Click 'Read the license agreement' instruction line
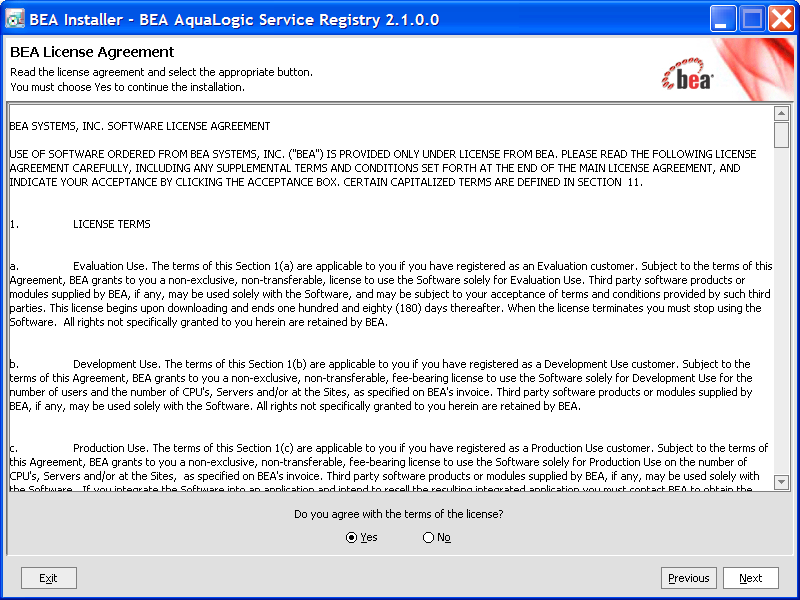This screenshot has width=800, height=600. (x=161, y=72)
